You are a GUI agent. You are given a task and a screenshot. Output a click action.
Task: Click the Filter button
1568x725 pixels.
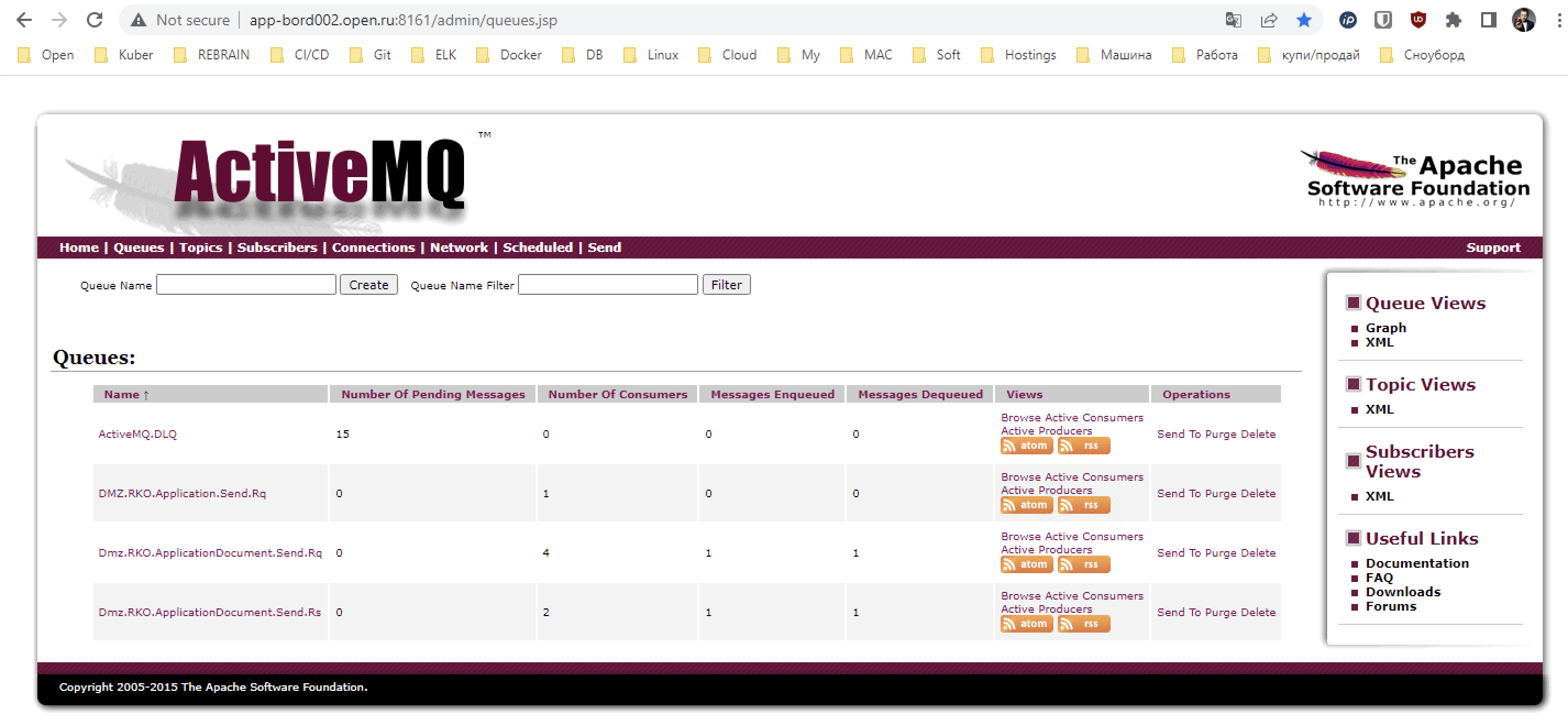coord(726,284)
